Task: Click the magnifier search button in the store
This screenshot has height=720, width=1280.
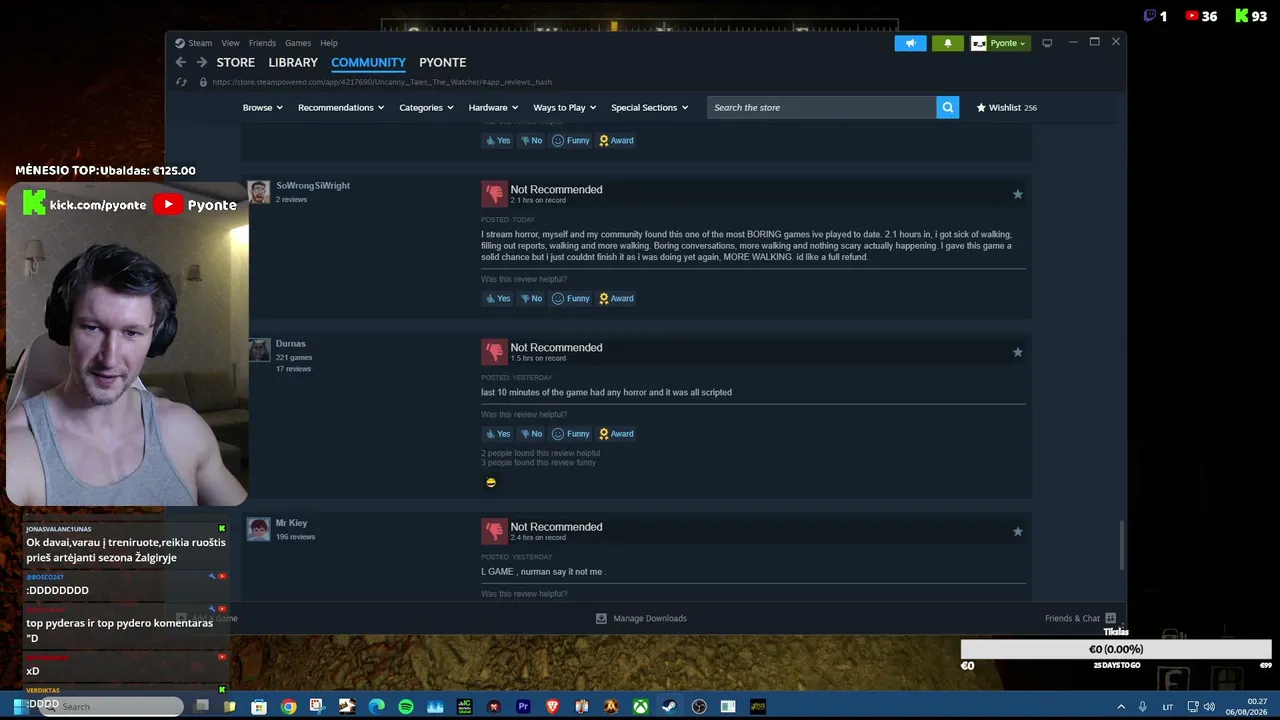Action: point(948,107)
